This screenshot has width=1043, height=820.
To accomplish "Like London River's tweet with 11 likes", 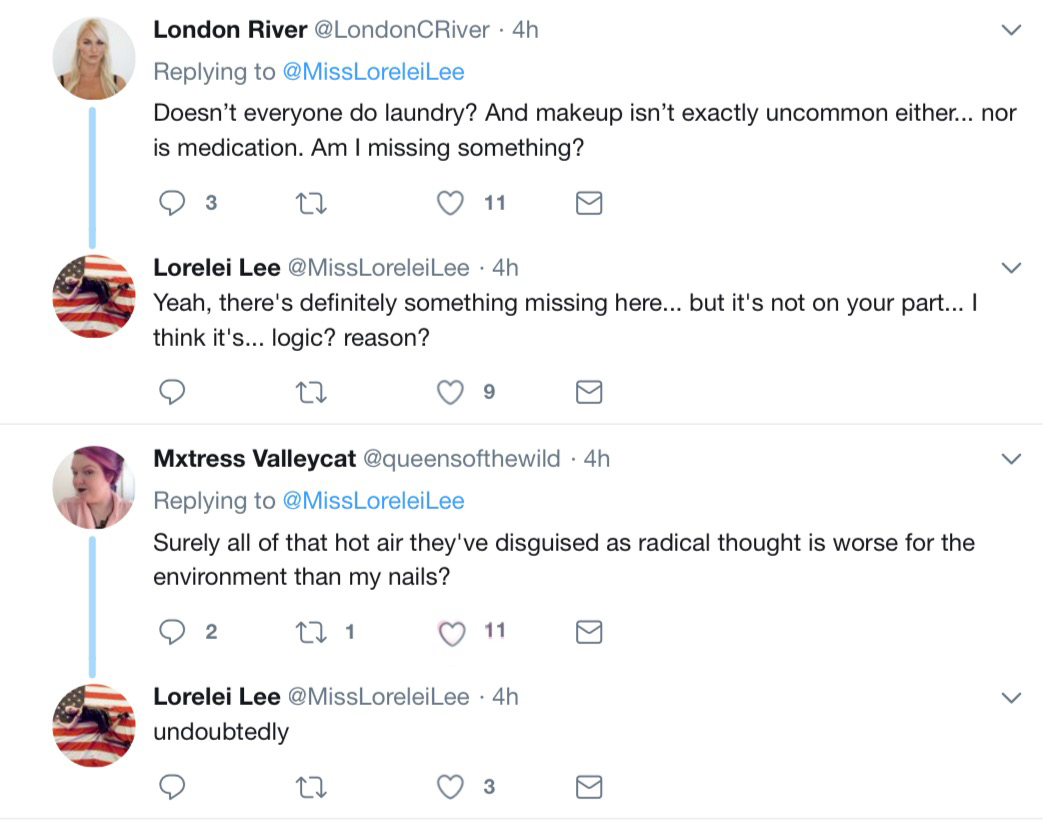I will (450, 203).
